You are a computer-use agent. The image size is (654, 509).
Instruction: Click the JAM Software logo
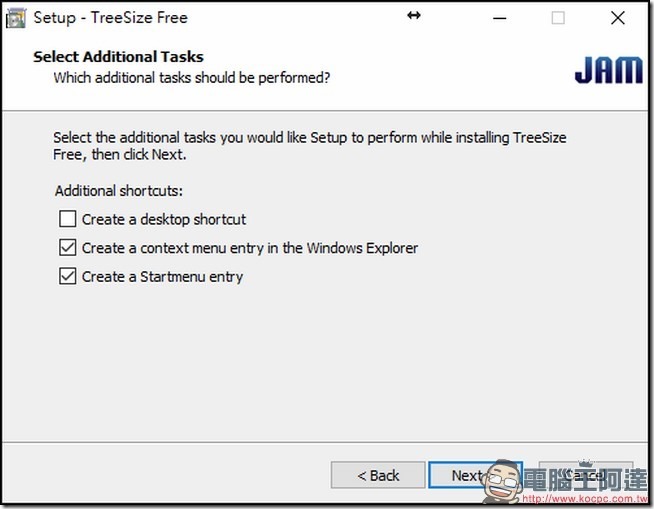608,70
